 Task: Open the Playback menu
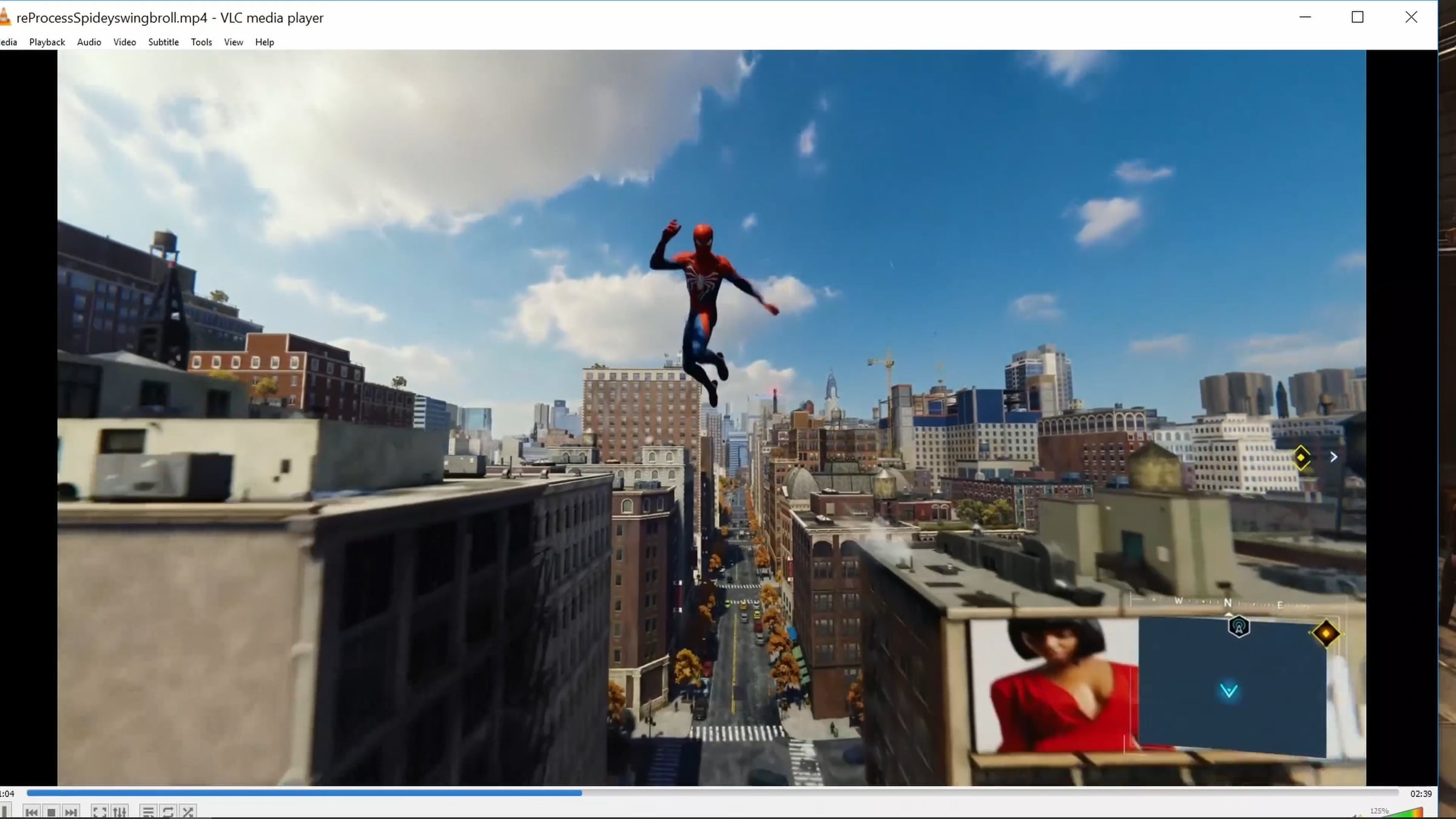(47, 42)
